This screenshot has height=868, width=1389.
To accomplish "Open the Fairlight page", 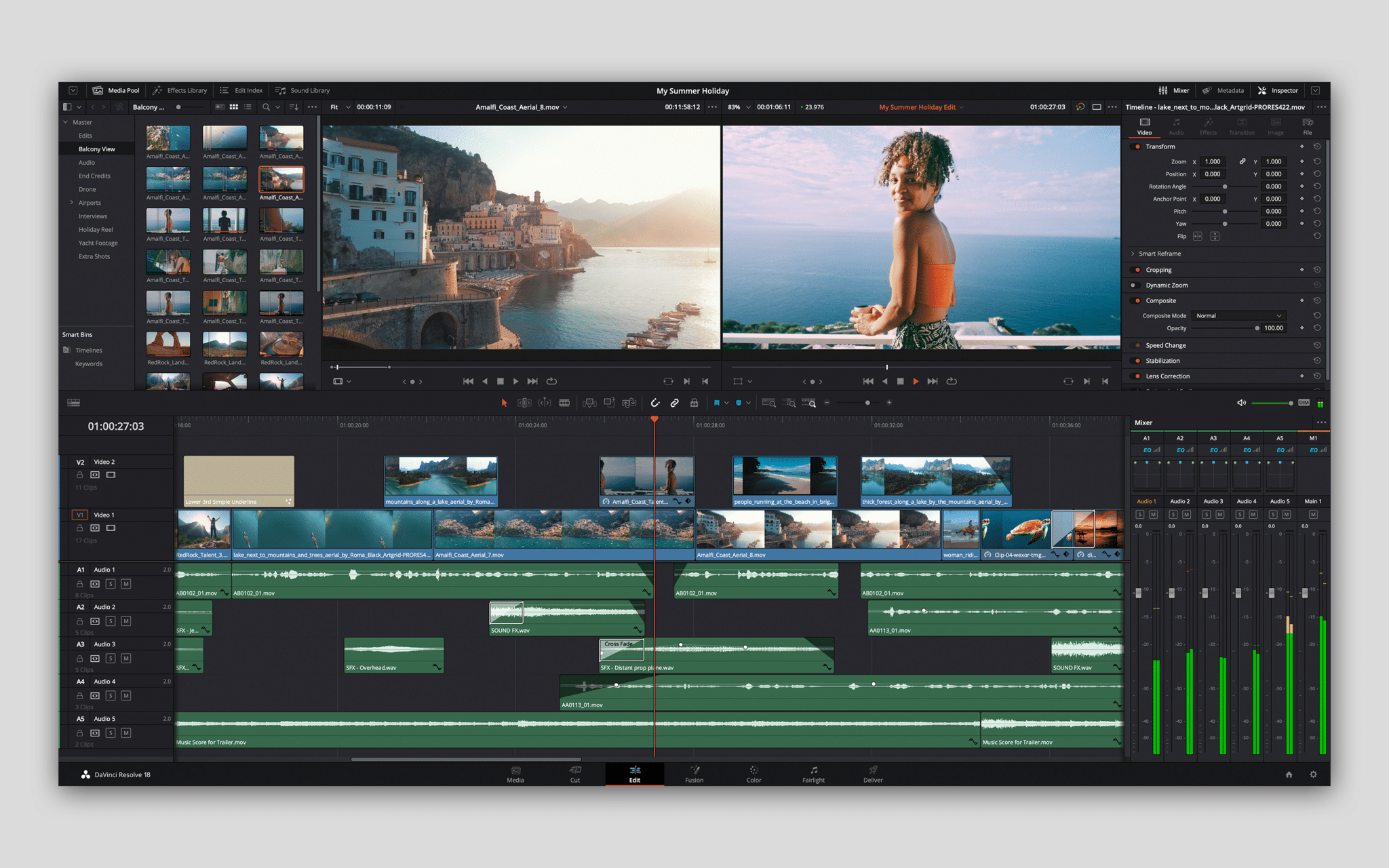I will coord(813,774).
